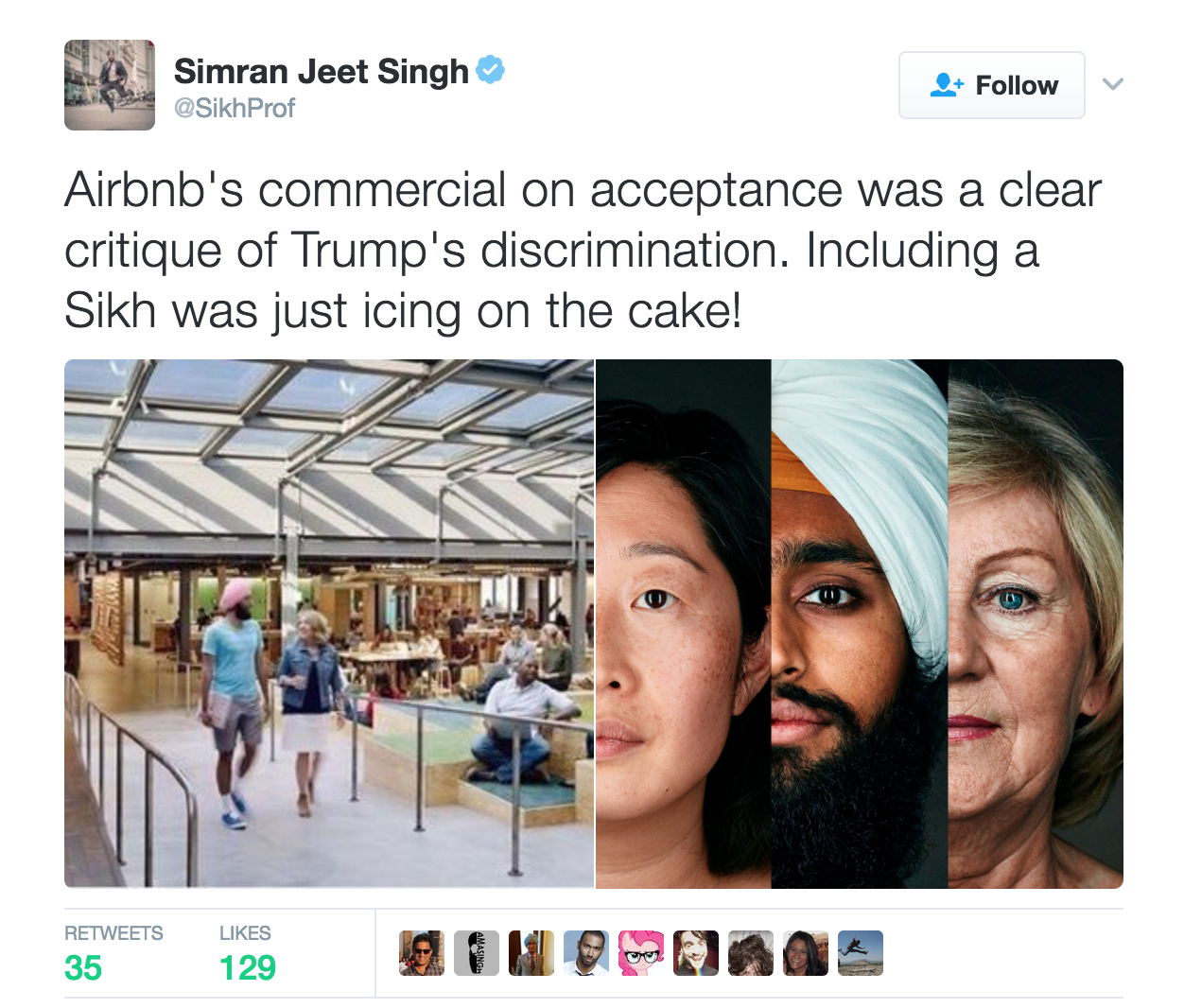This screenshot has height=1008, width=1184.
Task: Open the tweet options chevron dropdown
Action: [1113, 84]
